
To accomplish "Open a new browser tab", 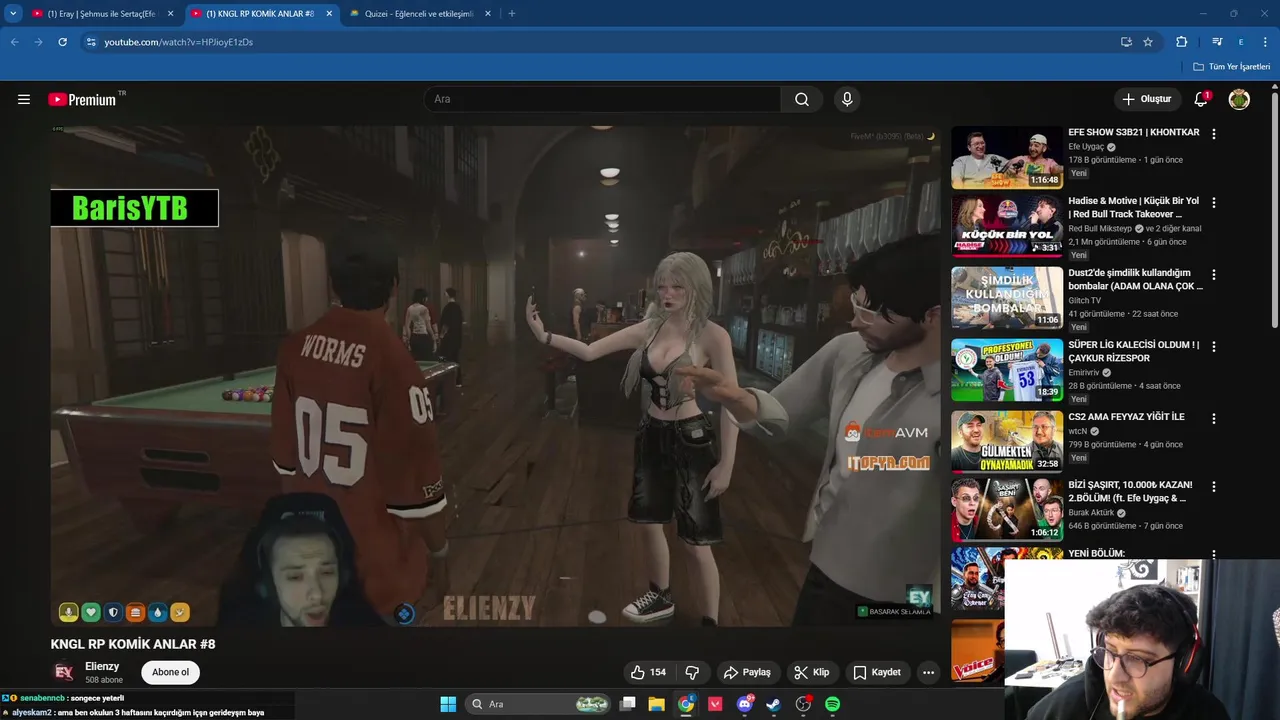I will click(512, 14).
